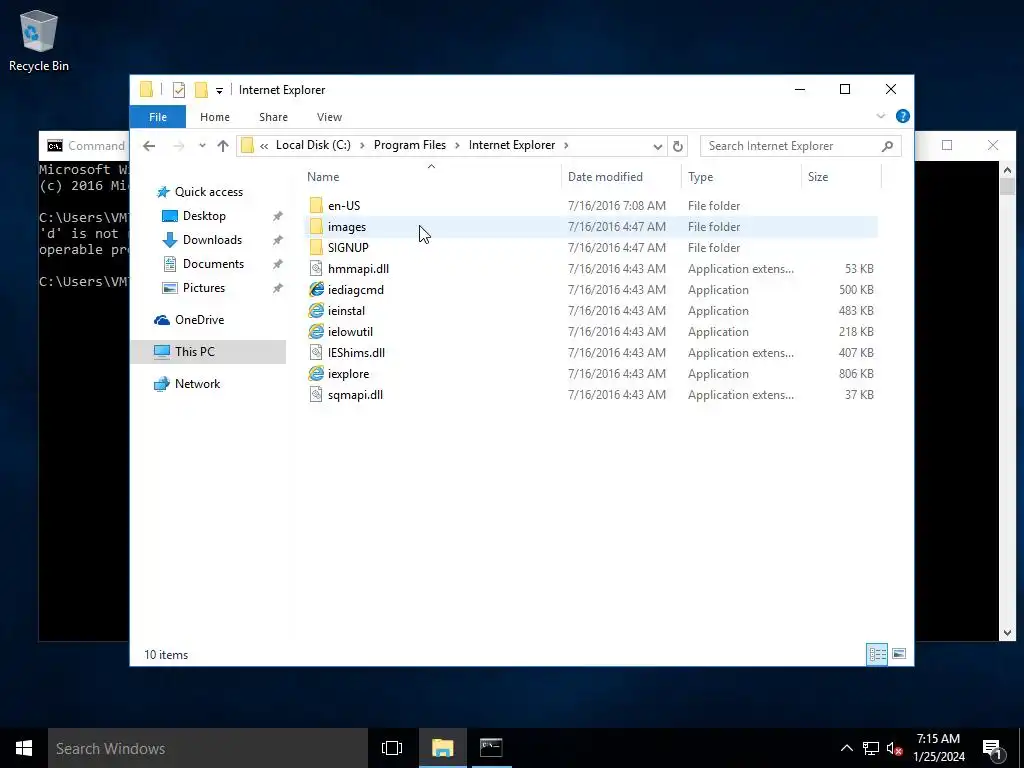Open the address bar history dropdown
This screenshot has height=768, width=1024.
(x=658, y=146)
